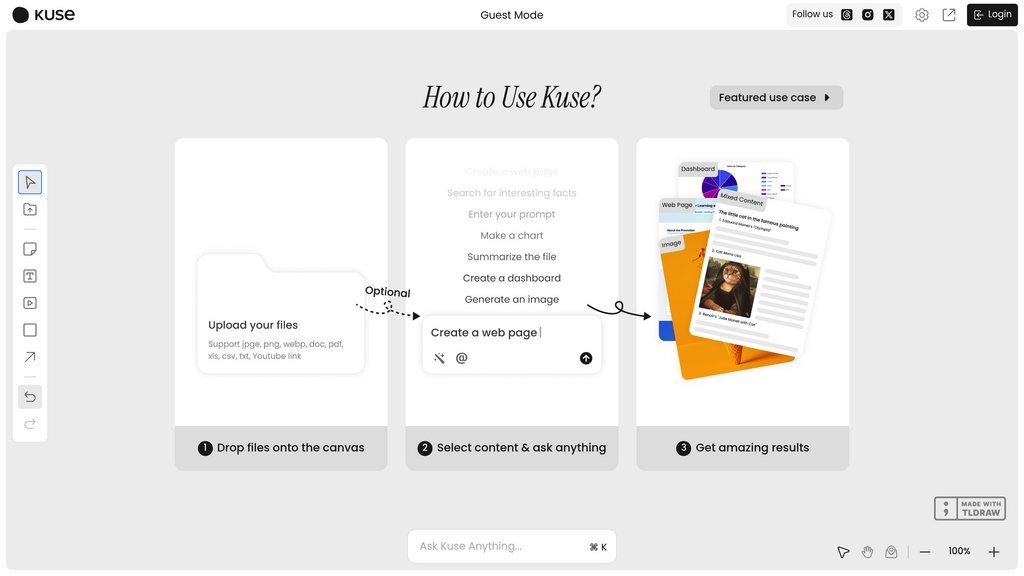
Task: Click the upload file tool icon
Action: tap(30, 209)
